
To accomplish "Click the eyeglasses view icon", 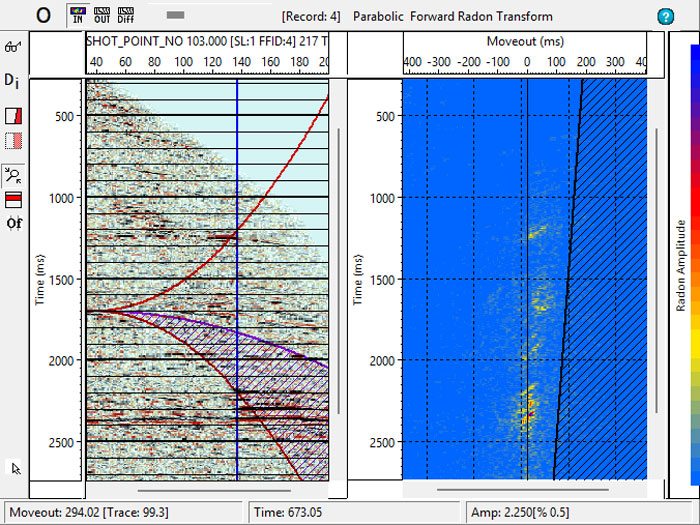I will coord(13,47).
